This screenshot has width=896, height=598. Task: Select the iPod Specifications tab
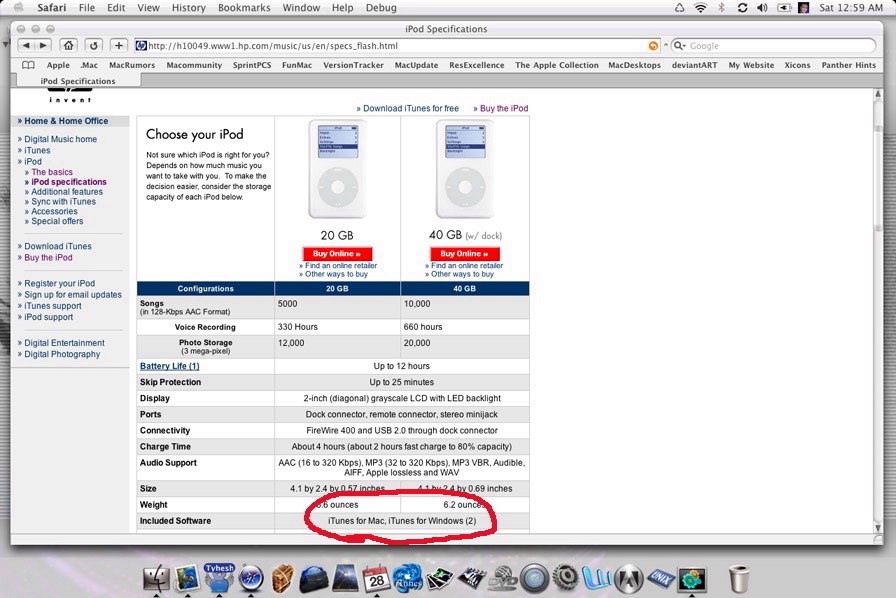point(78,81)
